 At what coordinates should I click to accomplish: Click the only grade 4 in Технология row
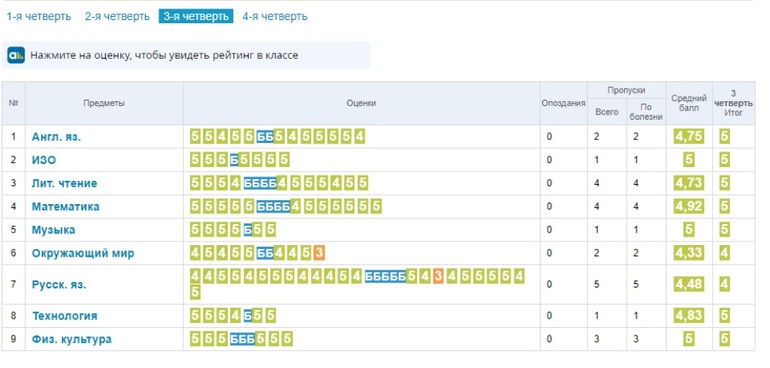pos(235,315)
